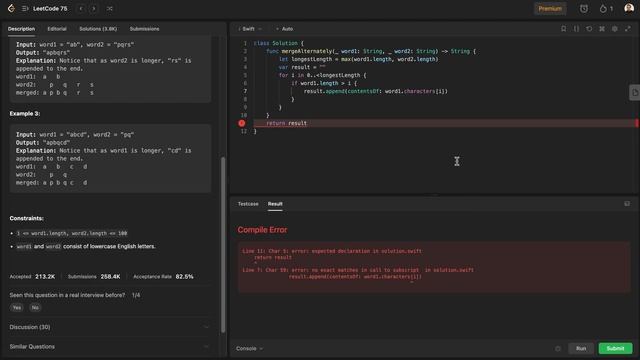640x360 pixels.
Task: Open the problem list menu icon
Action: [25, 8]
